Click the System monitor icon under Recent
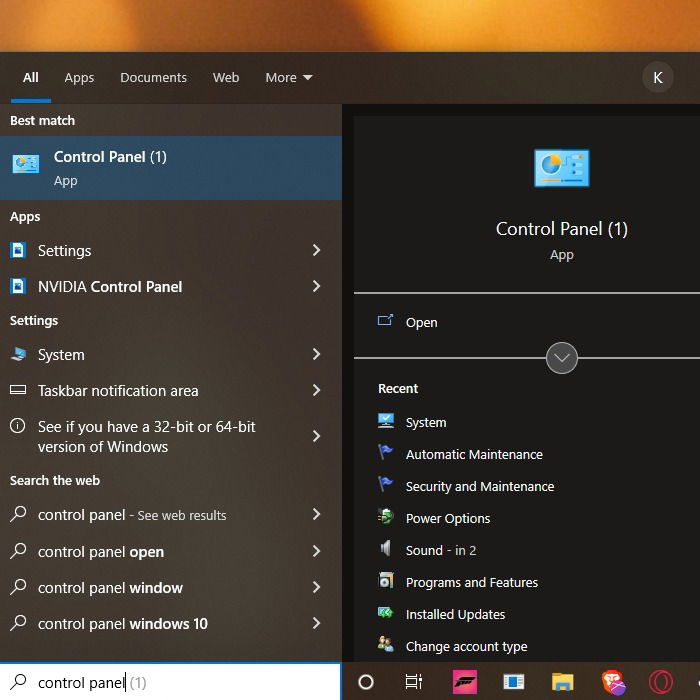 coord(386,421)
